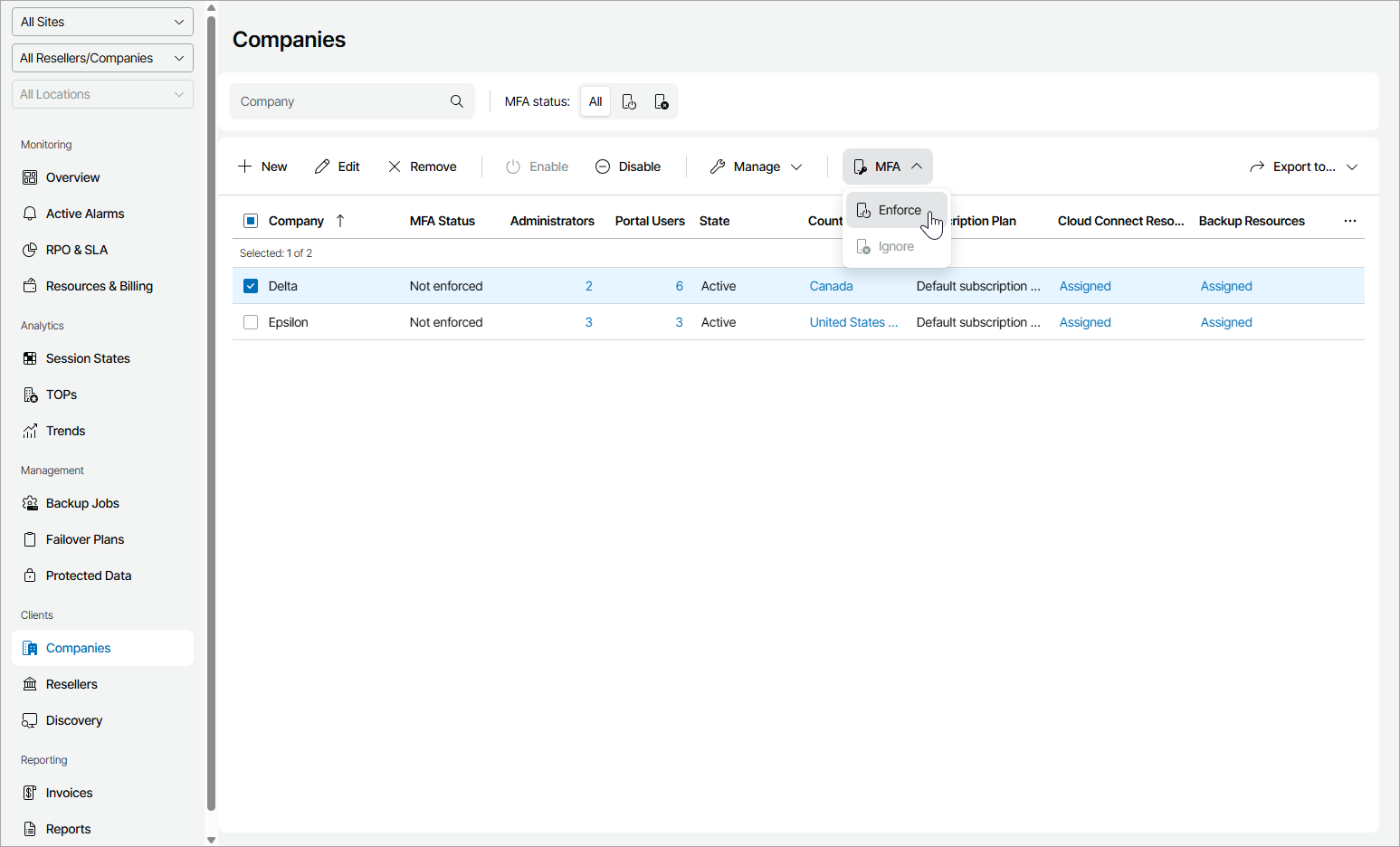Image resolution: width=1400 pixels, height=847 pixels.
Task: Uncheck the Delta company checkbox
Action: coord(251,286)
